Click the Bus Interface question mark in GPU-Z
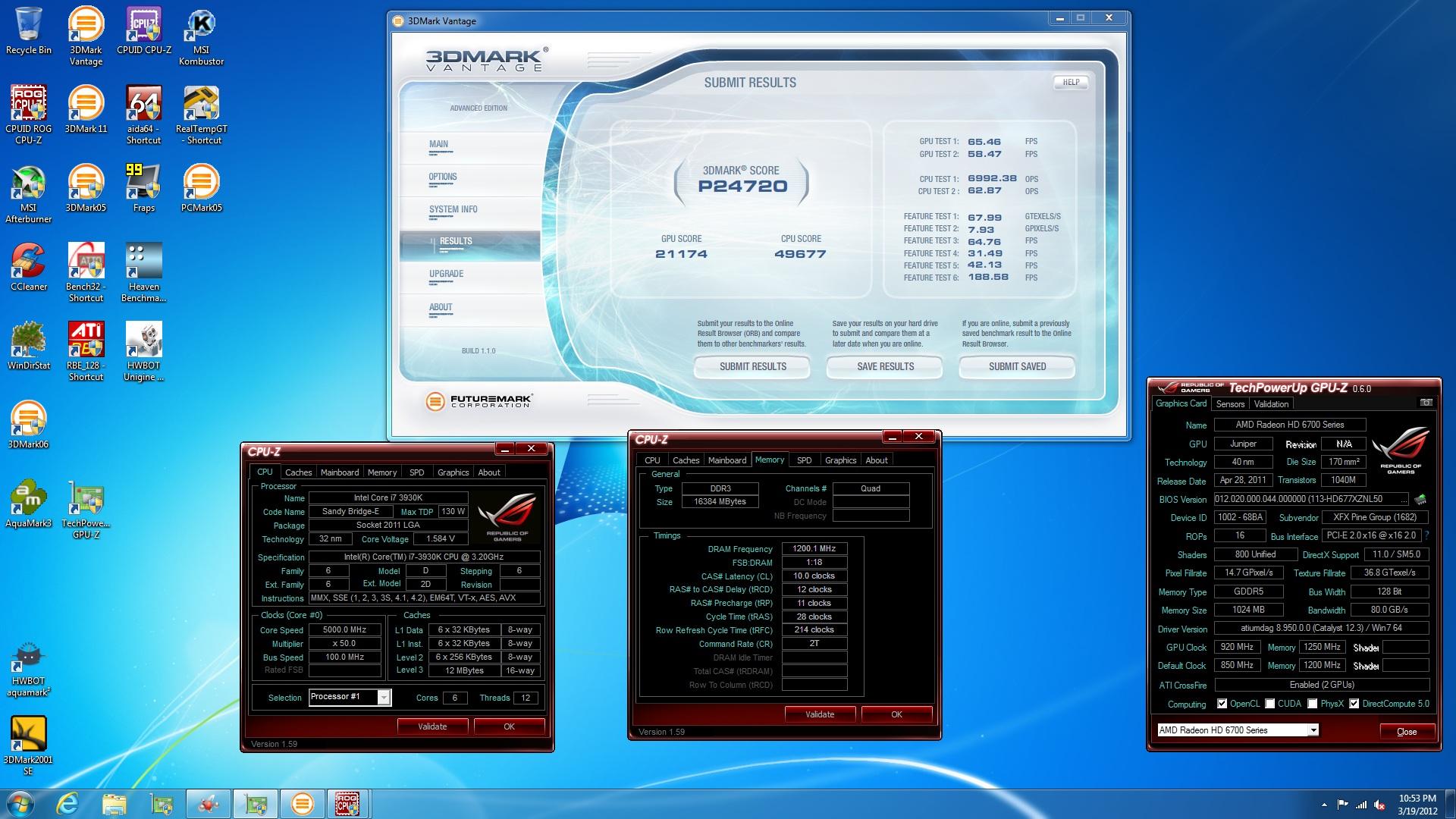This screenshot has height=819, width=1456. pyautogui.click(x=1426, y=535)
